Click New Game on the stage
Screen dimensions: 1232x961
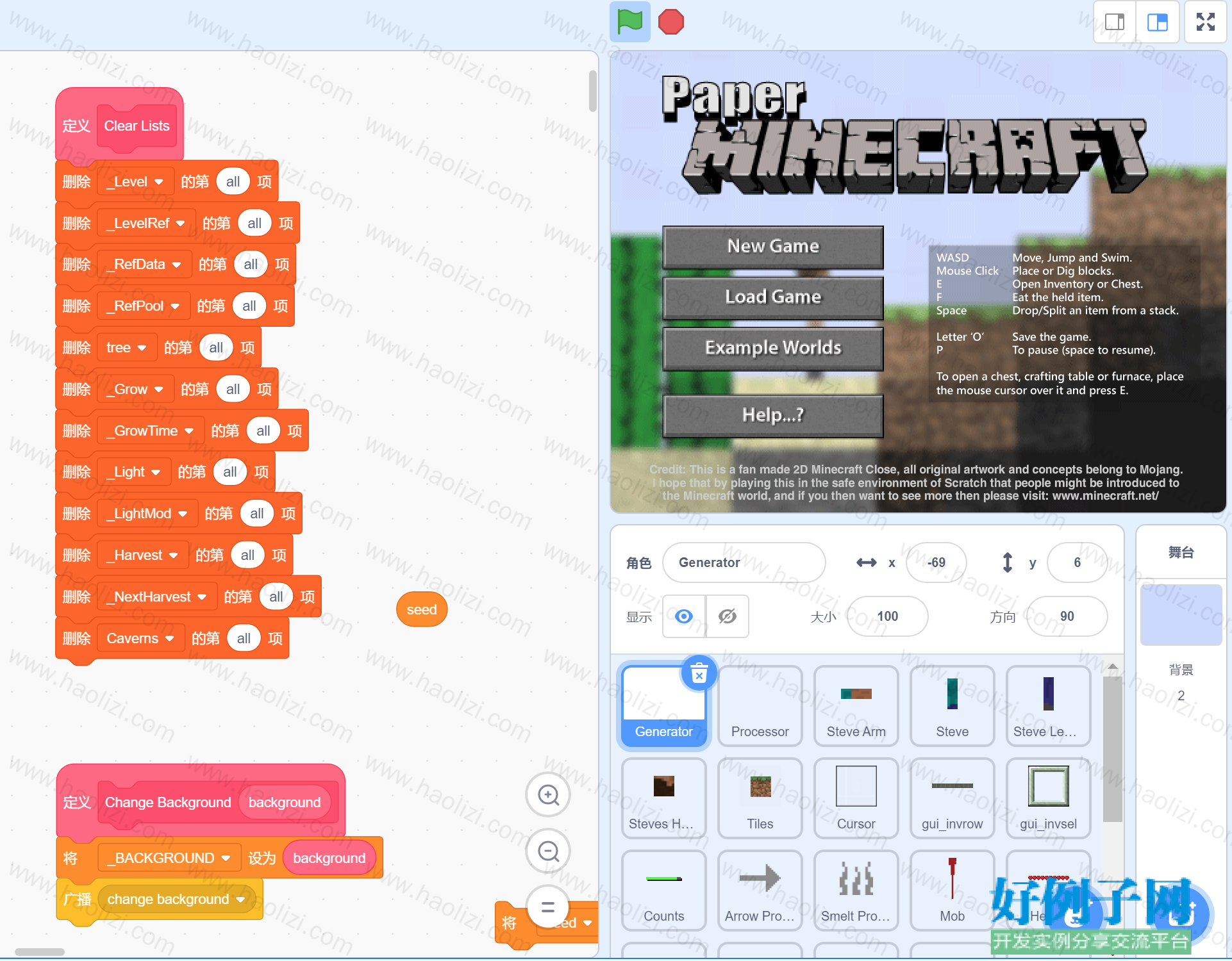coord(773,247)
